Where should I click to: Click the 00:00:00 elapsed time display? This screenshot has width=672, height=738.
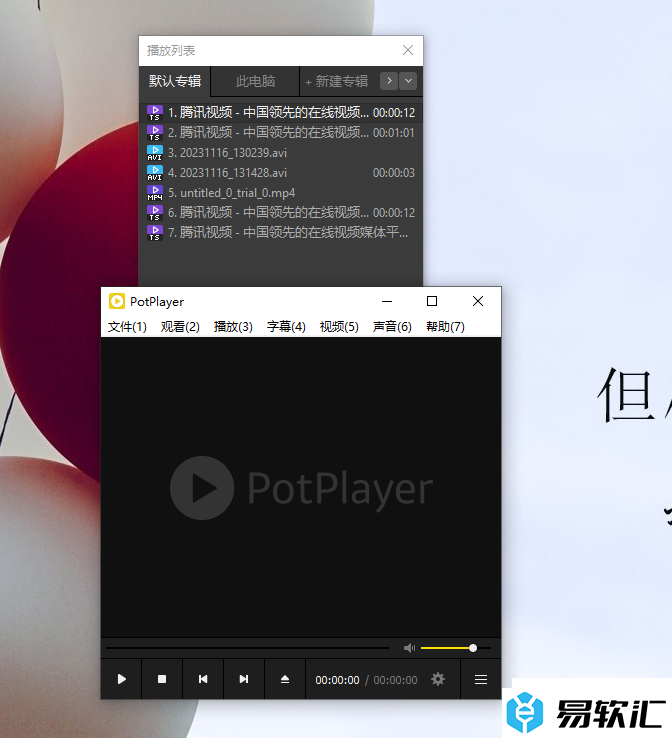[x=337, y=680]
